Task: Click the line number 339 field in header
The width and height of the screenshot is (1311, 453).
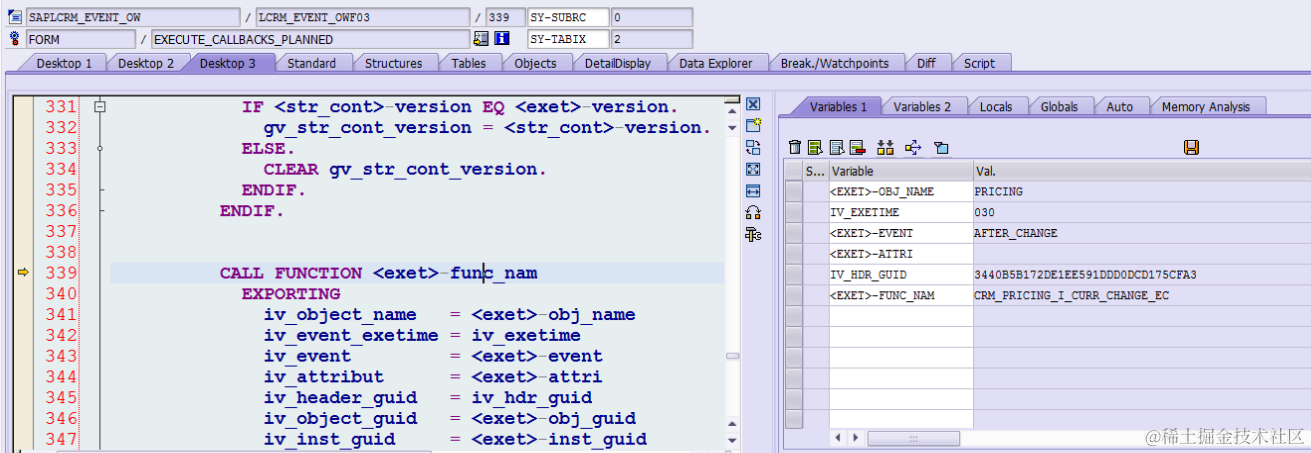Action: 505,18
